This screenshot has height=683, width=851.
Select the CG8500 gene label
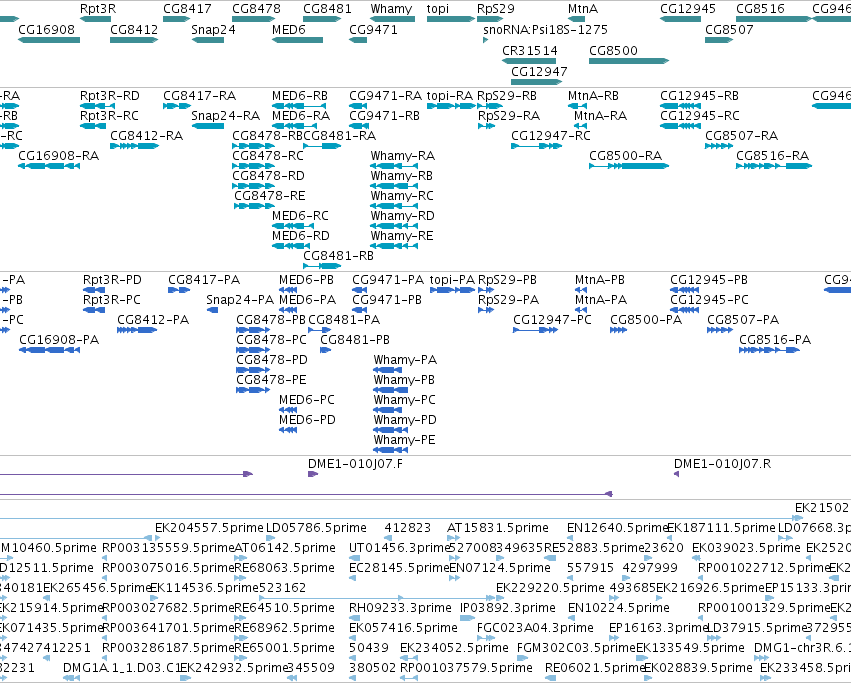613,50
